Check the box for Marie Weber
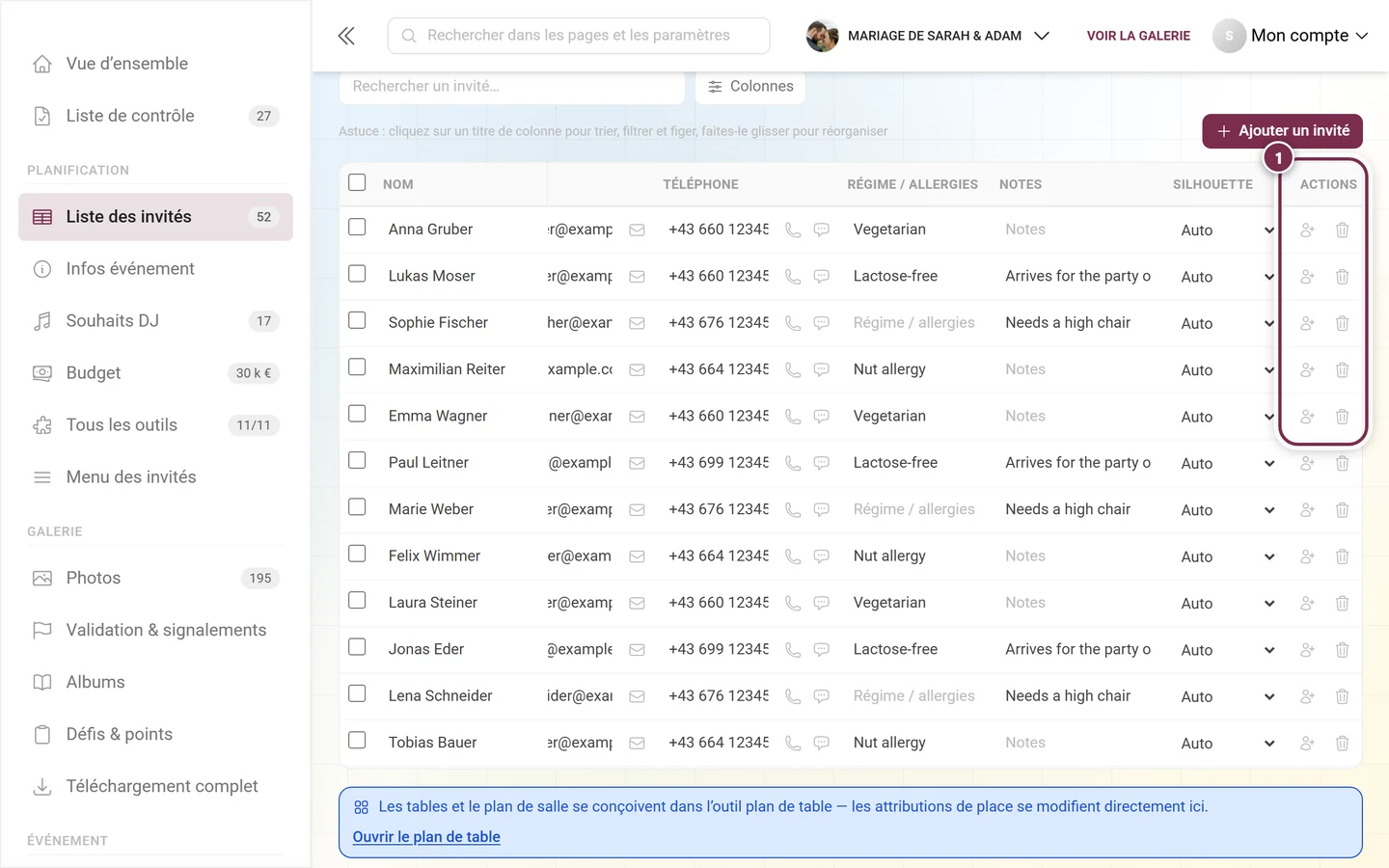 point(357,507)
